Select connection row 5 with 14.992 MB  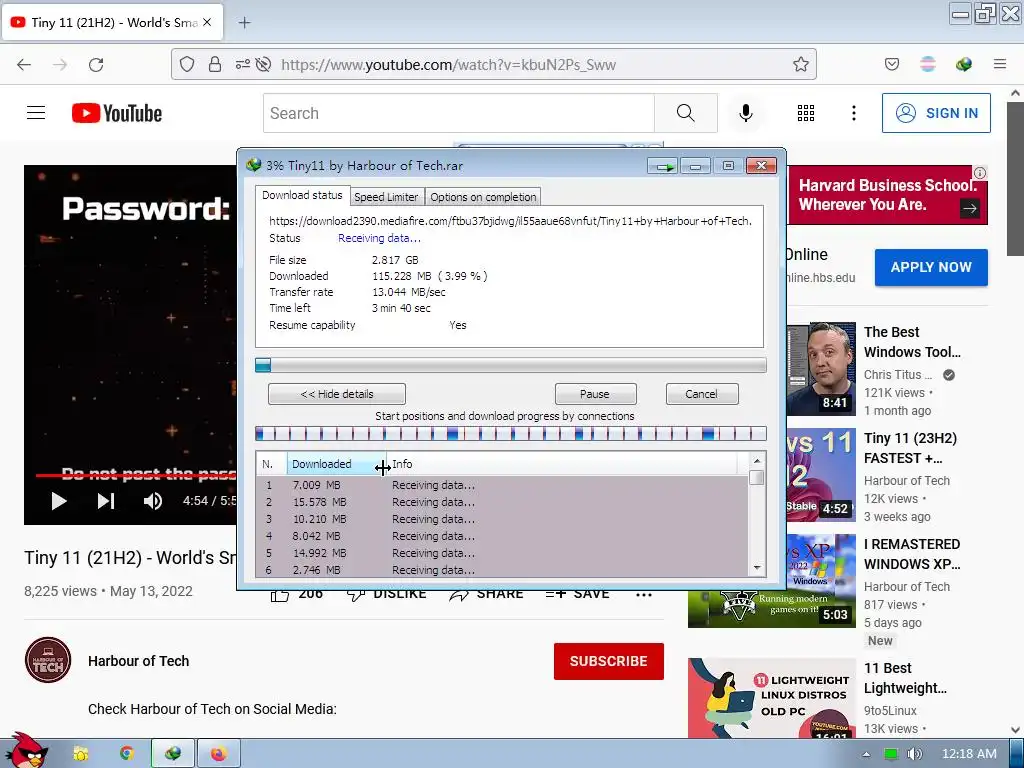502,553
